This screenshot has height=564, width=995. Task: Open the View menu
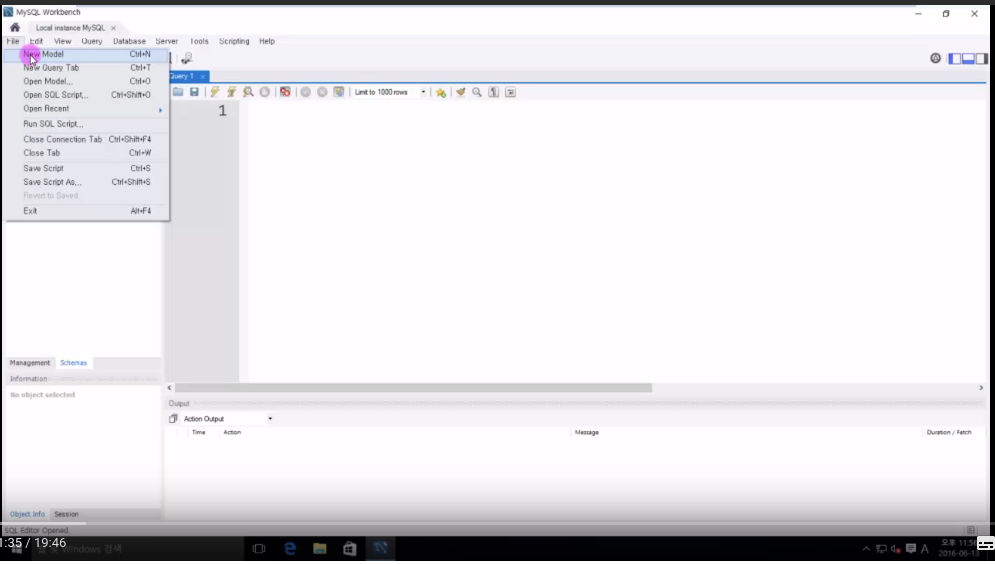point(62,41)
